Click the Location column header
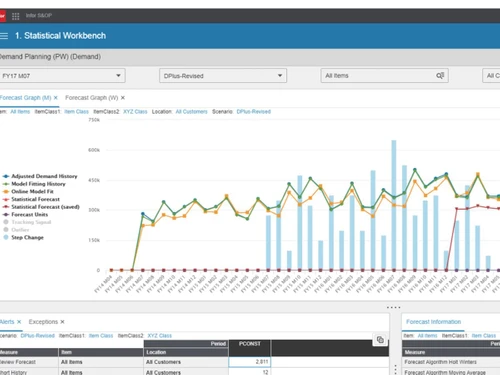 (x=186, y=352)
